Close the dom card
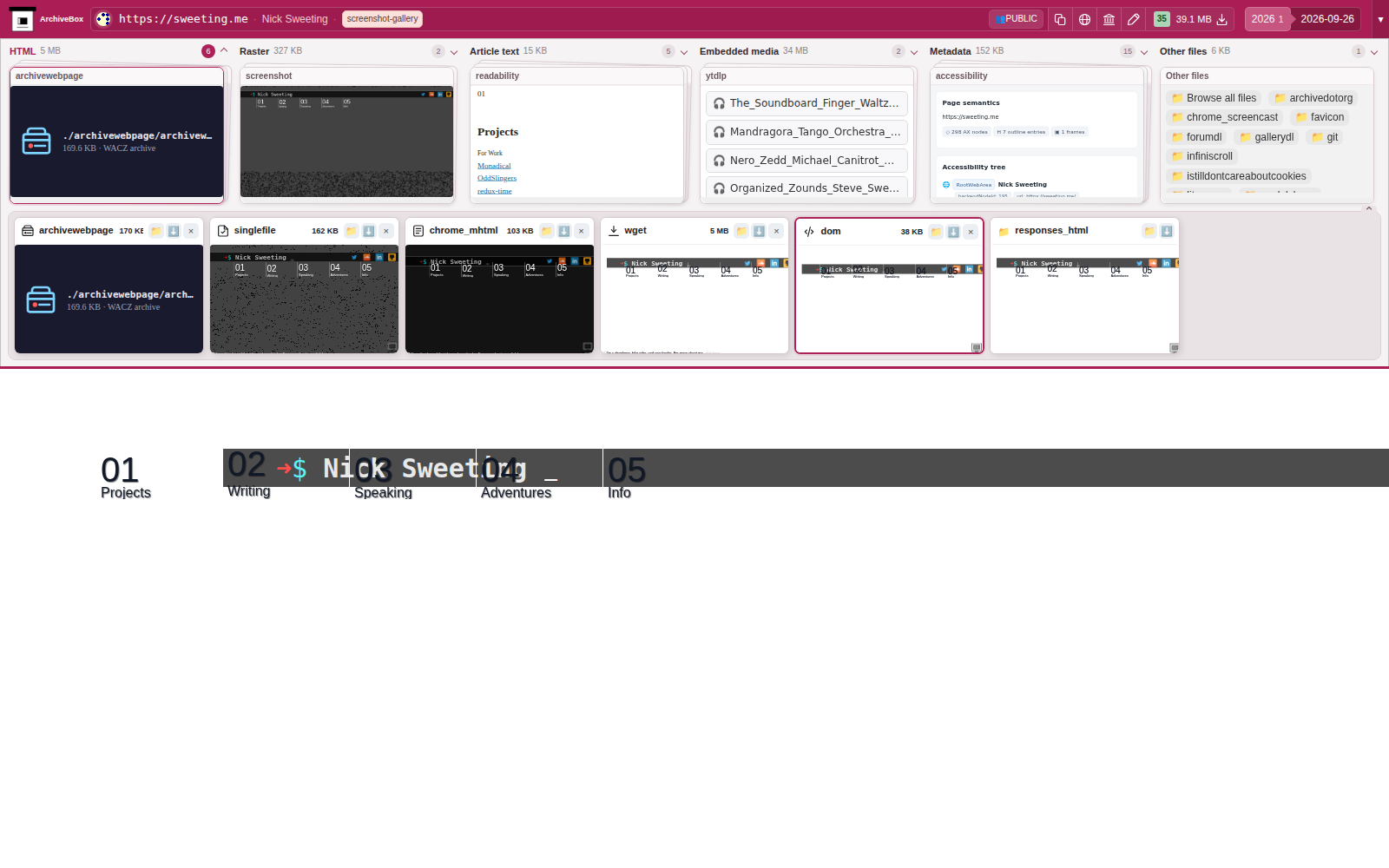Image resolution: width=1389 pixels, height=868 pixels. click(x=971, y=232)
